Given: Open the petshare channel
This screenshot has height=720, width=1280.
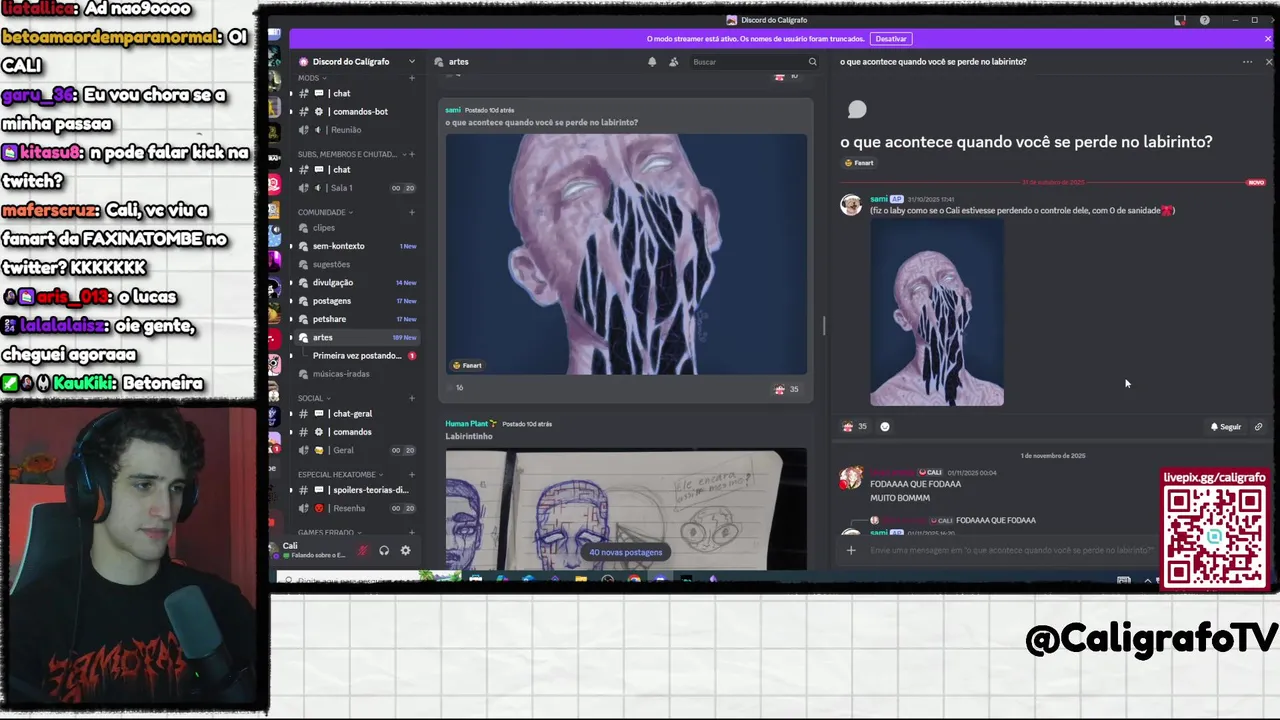Looking at the screenshot, I should (355, 319).
